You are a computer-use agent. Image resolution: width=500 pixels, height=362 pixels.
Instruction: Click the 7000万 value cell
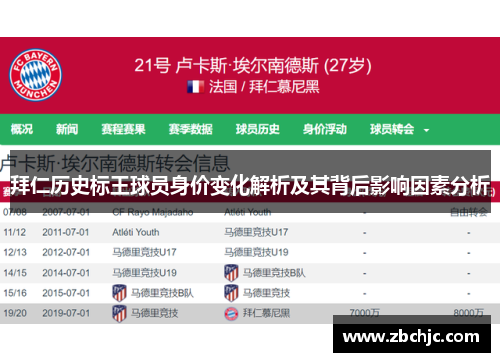point(364,313)
